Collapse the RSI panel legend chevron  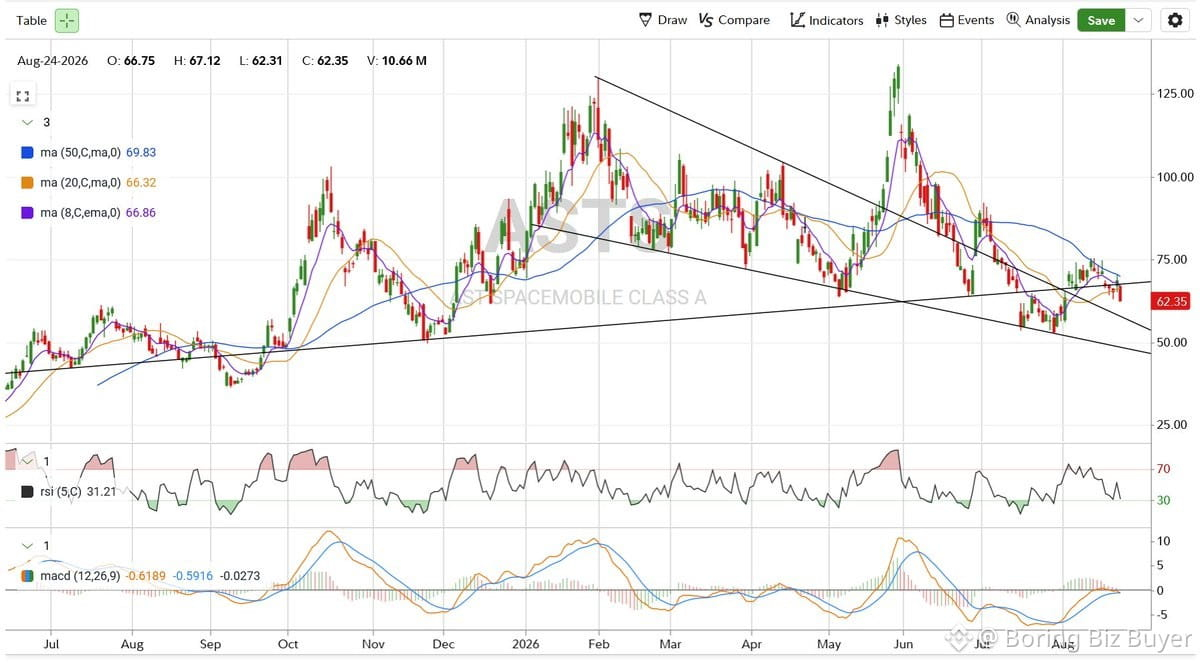27,462
